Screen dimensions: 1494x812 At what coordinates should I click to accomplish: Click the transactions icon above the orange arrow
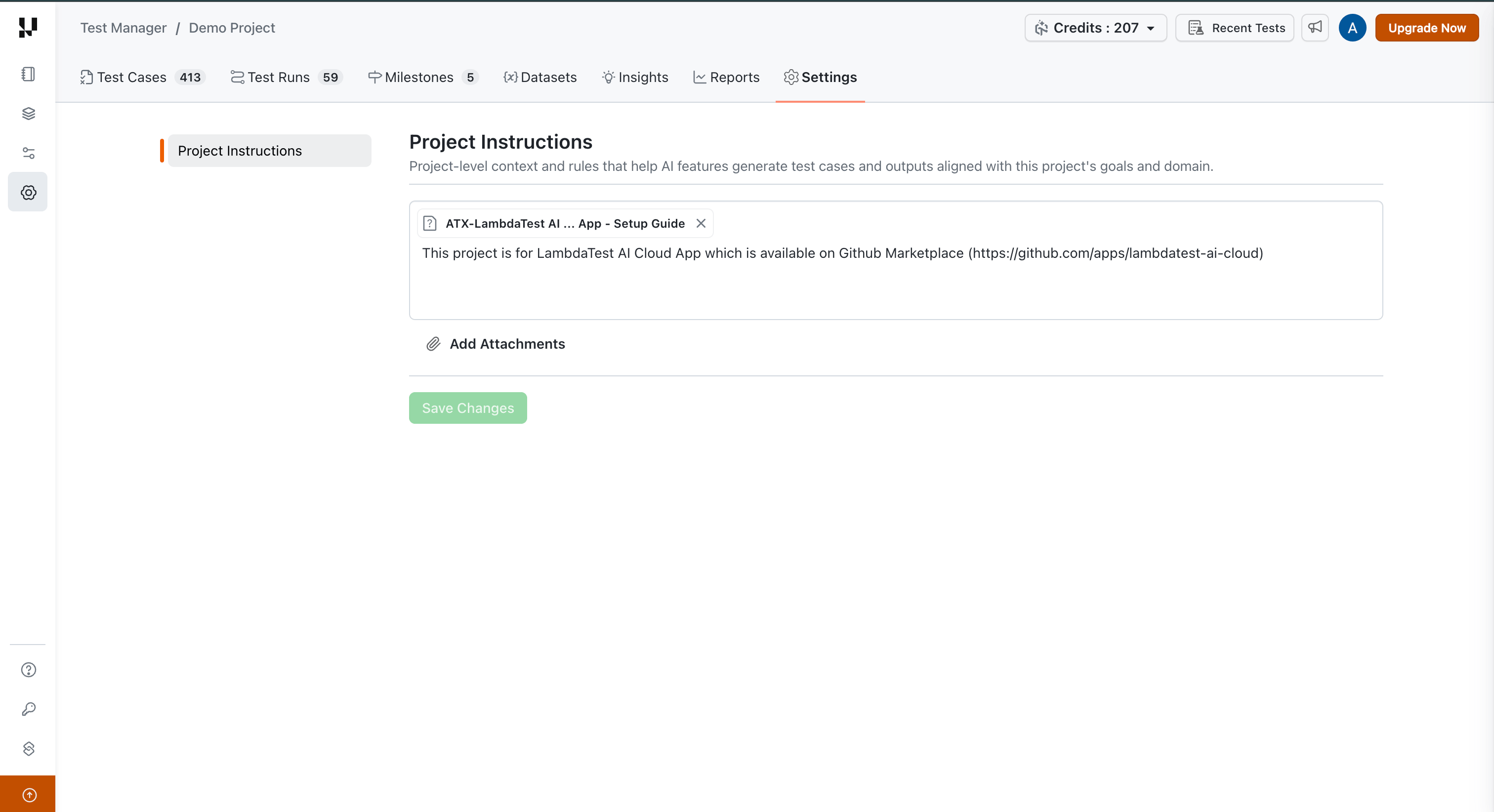[27, 748]
